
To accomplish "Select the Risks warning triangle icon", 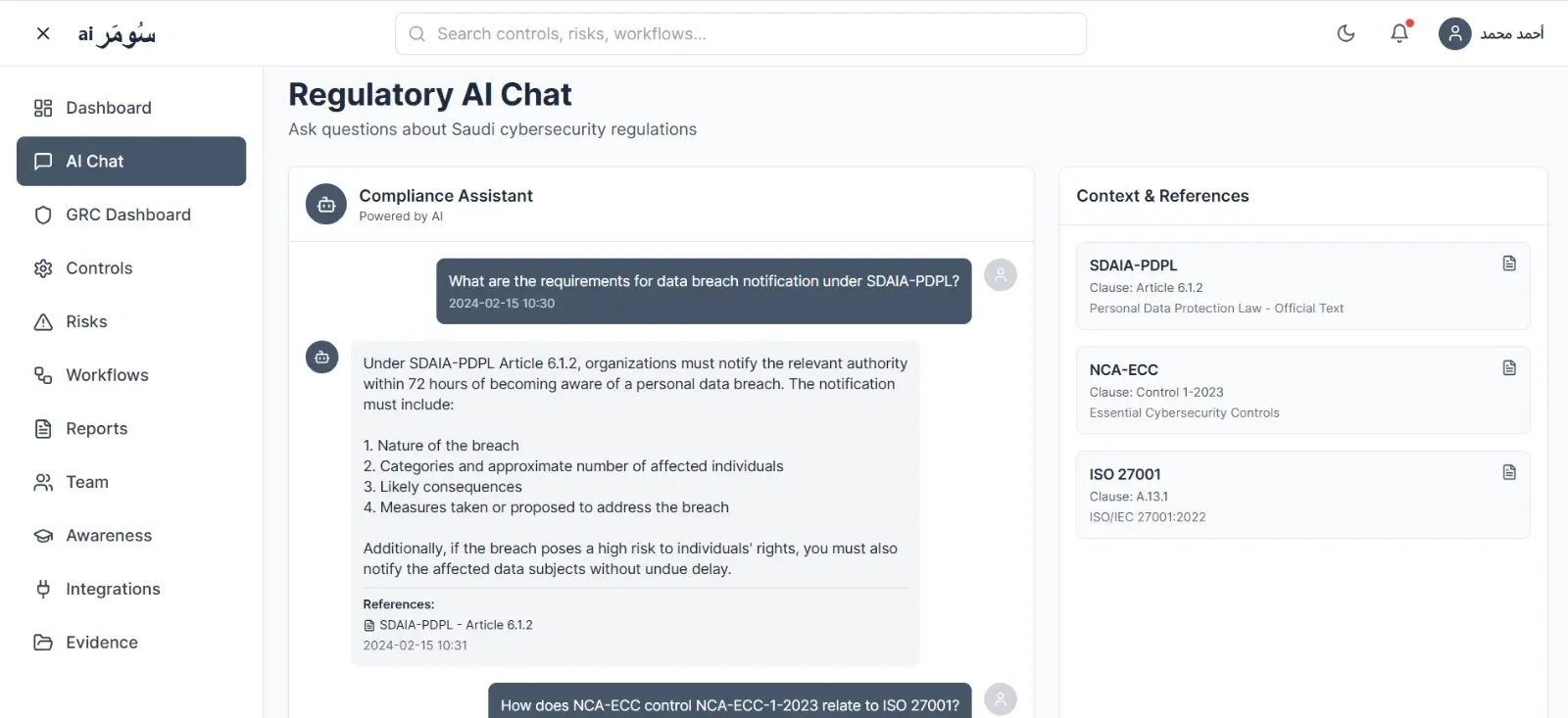I will (42, 321).
